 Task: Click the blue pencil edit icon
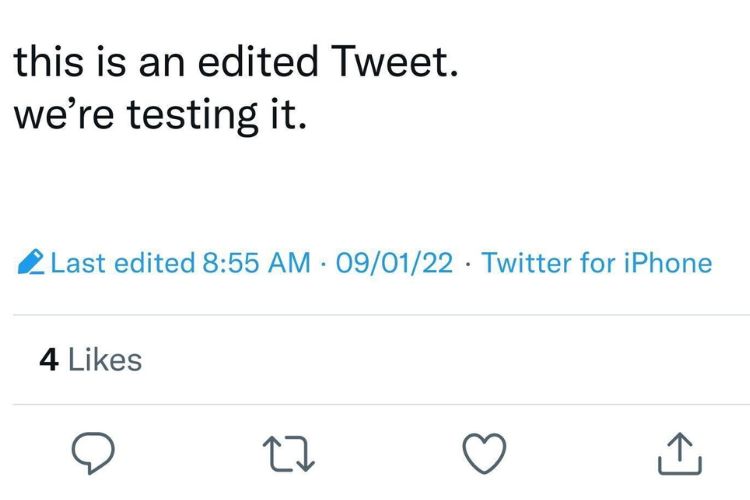click(x=31, y=264)
